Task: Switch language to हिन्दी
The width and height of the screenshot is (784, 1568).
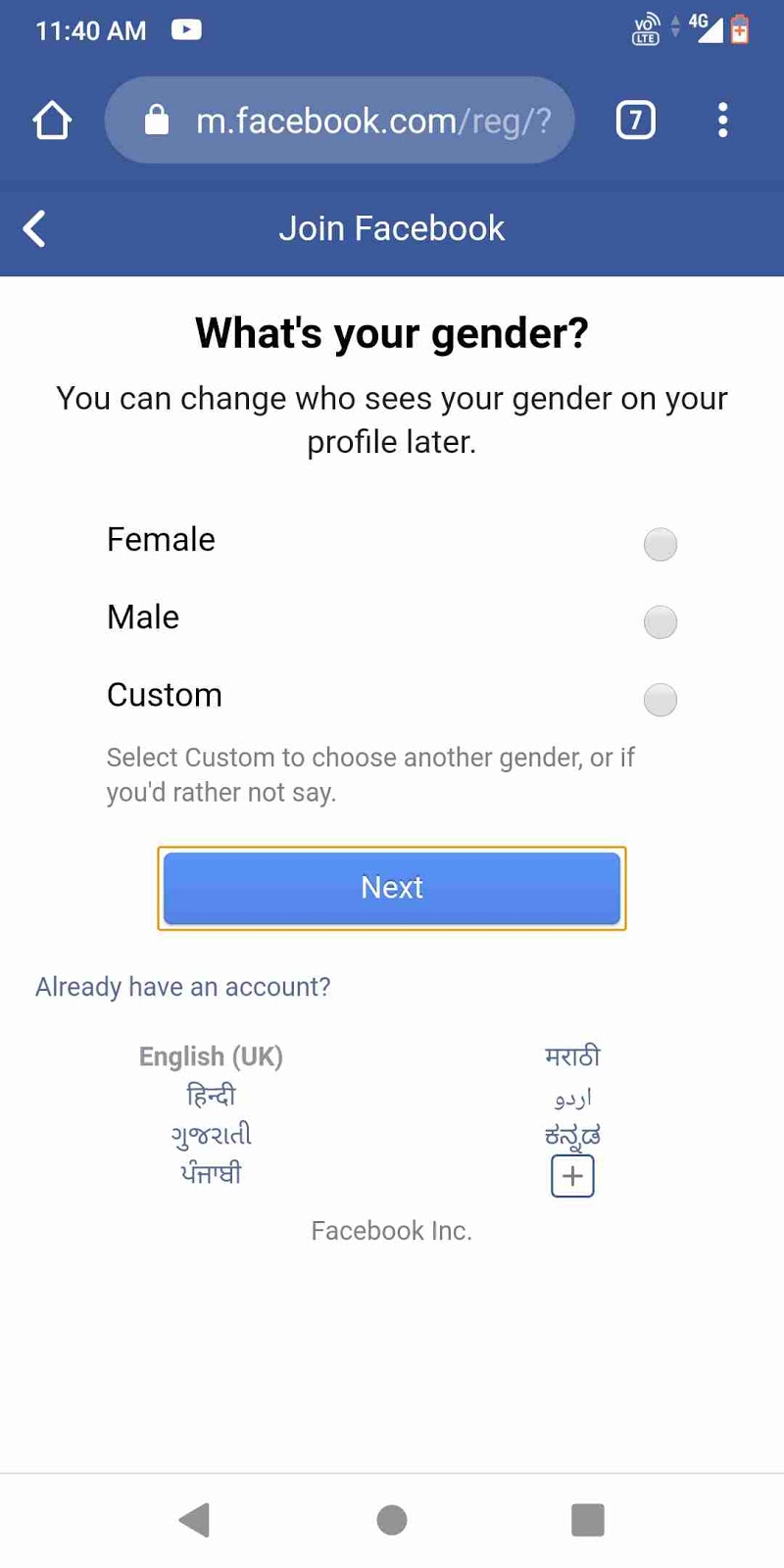Action: pyautogui.click(x=211, y=1095)
